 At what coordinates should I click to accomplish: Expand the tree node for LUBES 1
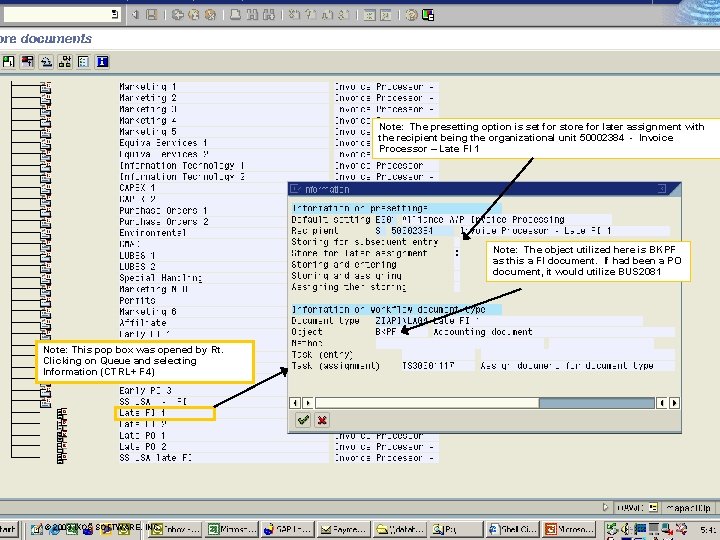pyautogui.click(x=45, y=255)
